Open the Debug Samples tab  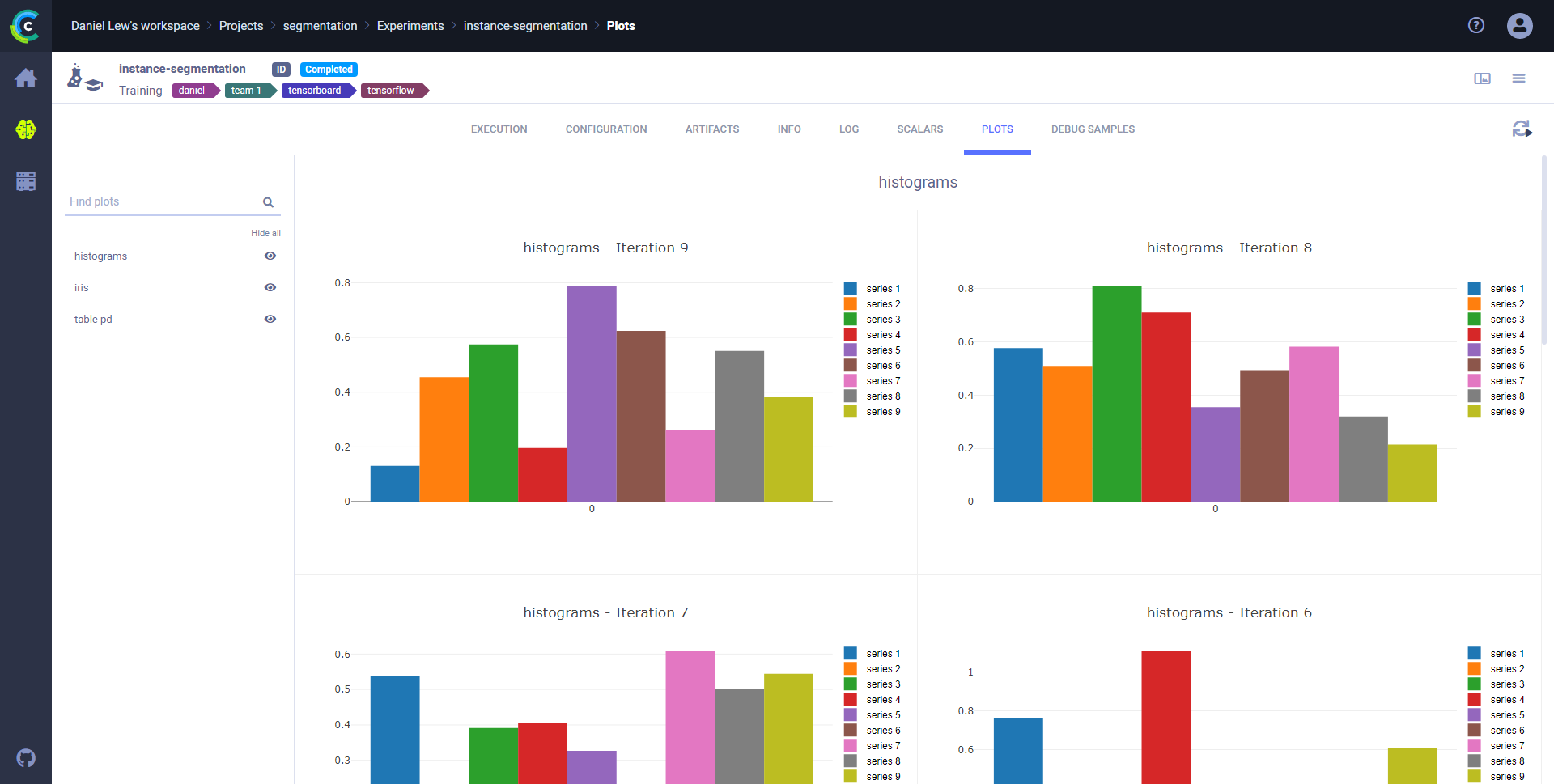coord(1093,129)
